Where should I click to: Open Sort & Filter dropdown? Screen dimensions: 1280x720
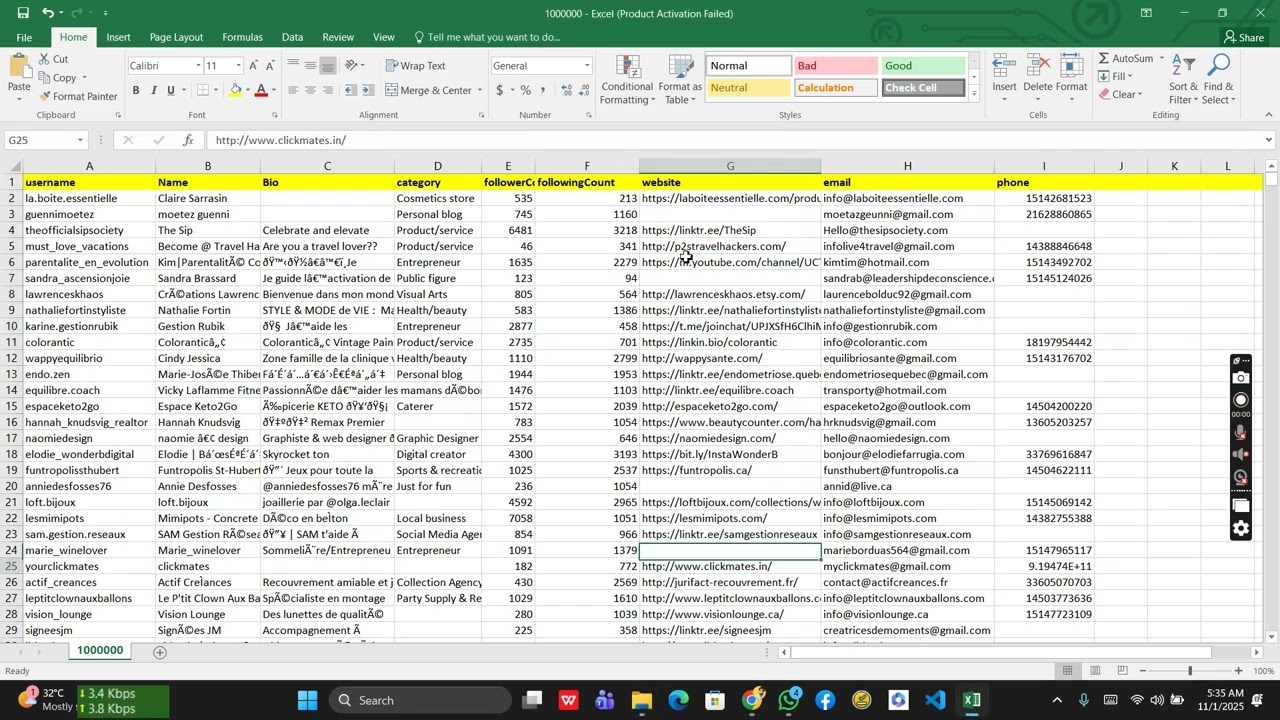[1183, 80]
